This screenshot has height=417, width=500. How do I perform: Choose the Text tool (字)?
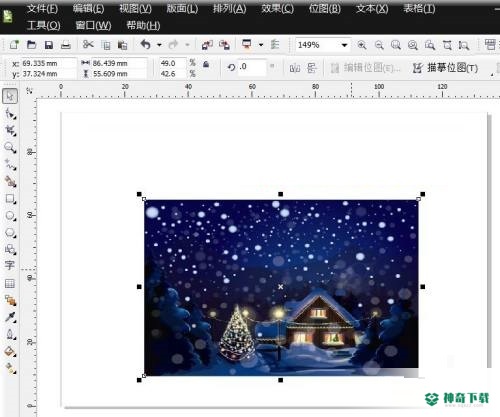(9, 266)
